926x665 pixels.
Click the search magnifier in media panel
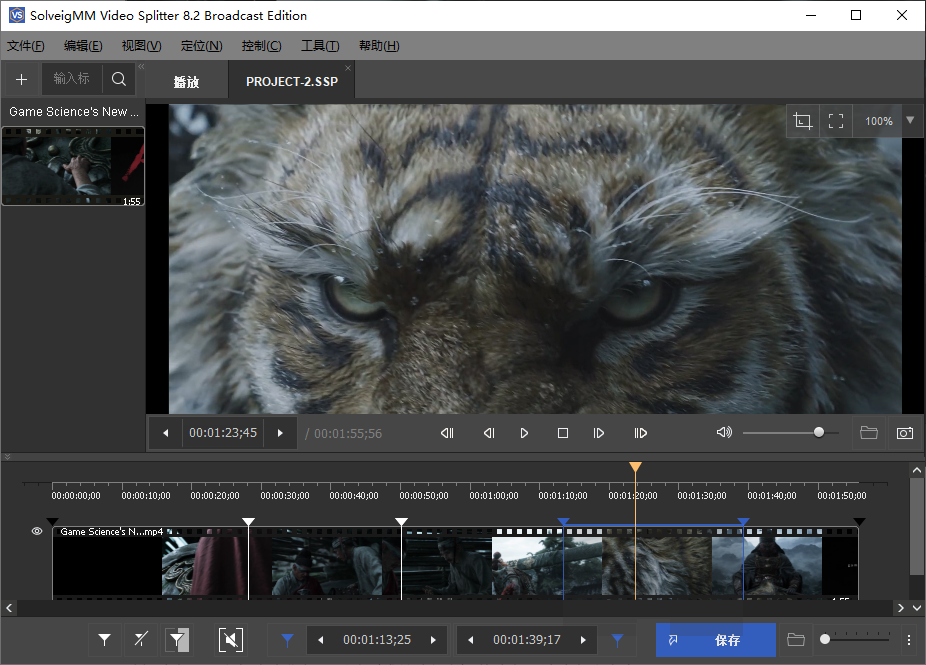point(119,79)
